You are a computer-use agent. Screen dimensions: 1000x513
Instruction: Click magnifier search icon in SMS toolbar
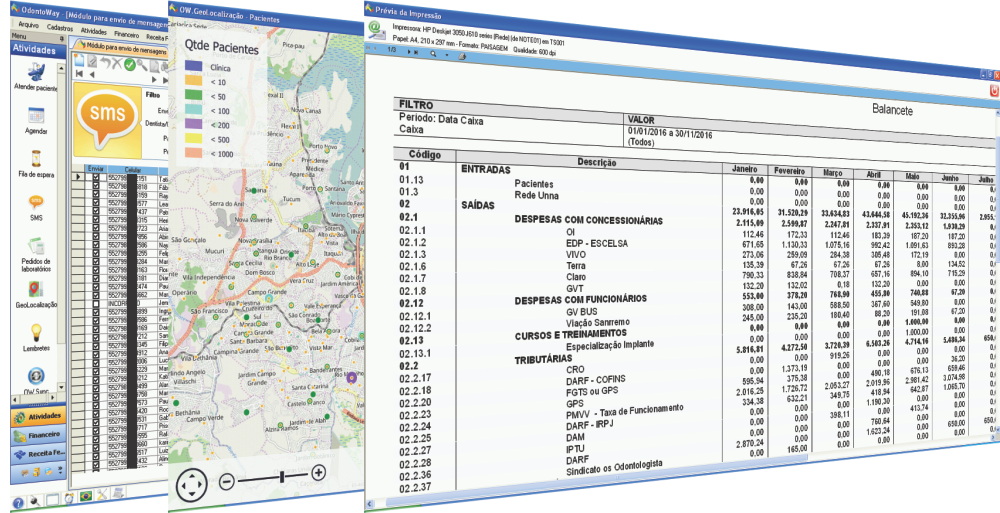pos(142,64)
